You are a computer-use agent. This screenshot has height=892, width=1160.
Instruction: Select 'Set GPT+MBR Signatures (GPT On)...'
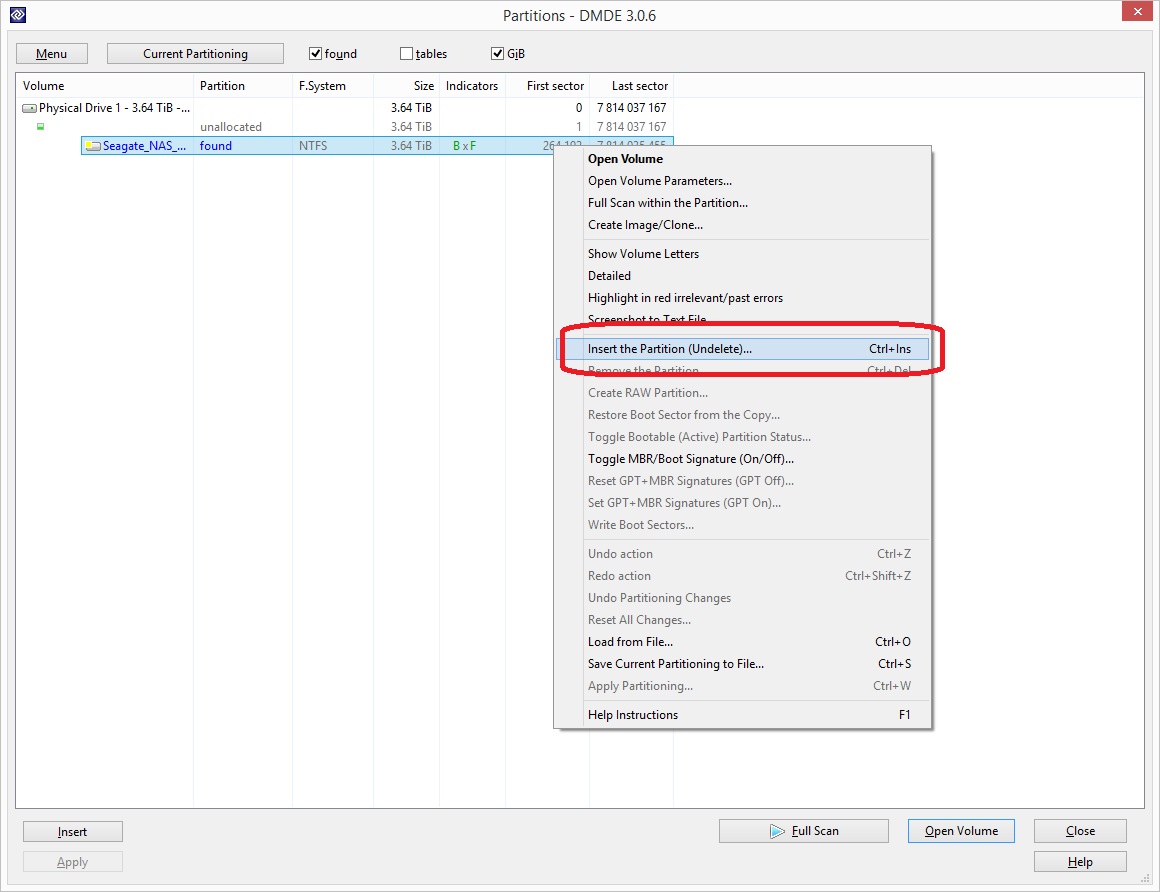tap(743, 503)
